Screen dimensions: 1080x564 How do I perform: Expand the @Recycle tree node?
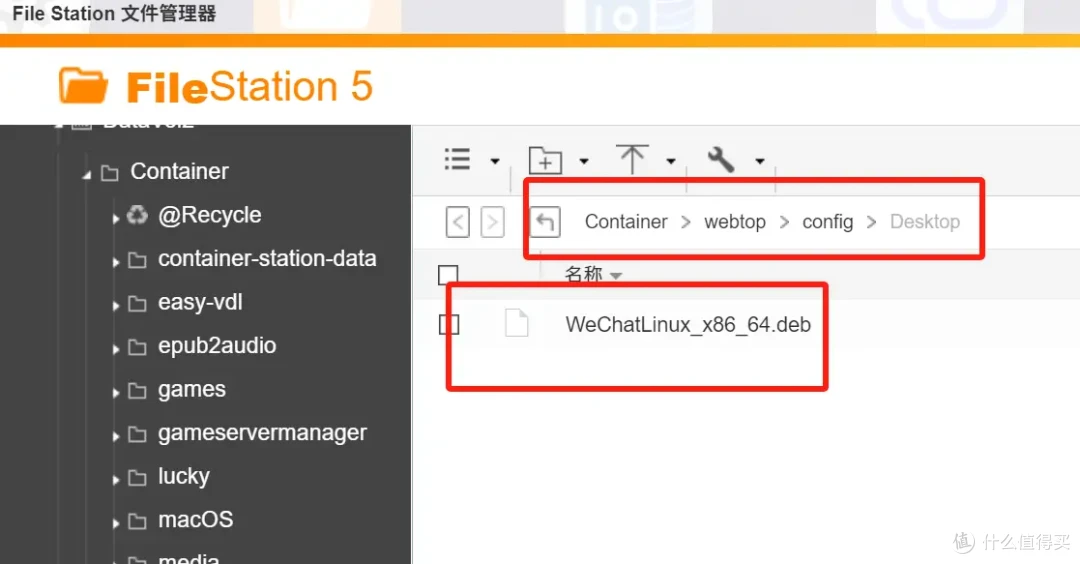[x=116, y=219]
